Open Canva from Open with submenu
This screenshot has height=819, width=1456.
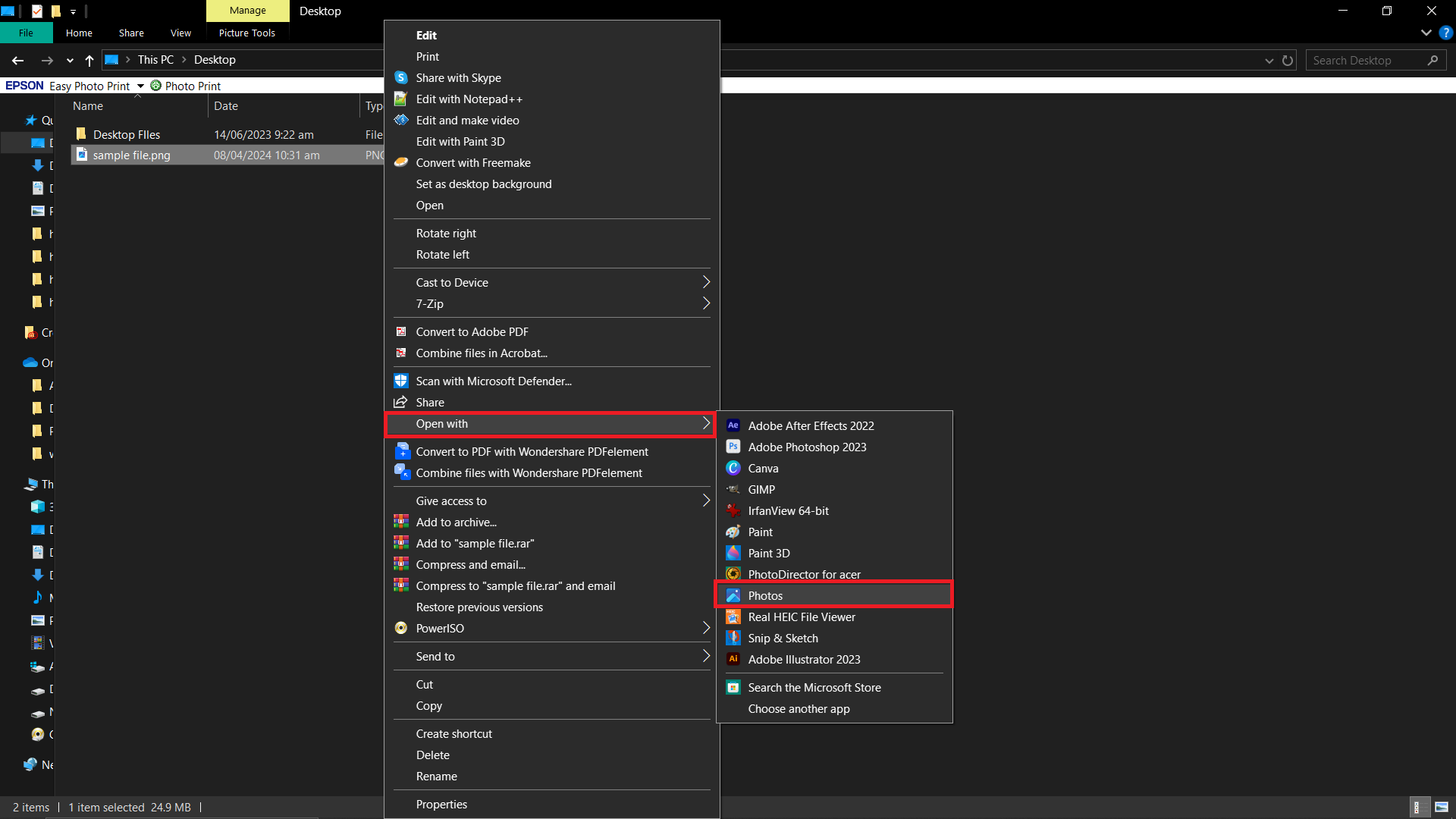coord(763,468)
